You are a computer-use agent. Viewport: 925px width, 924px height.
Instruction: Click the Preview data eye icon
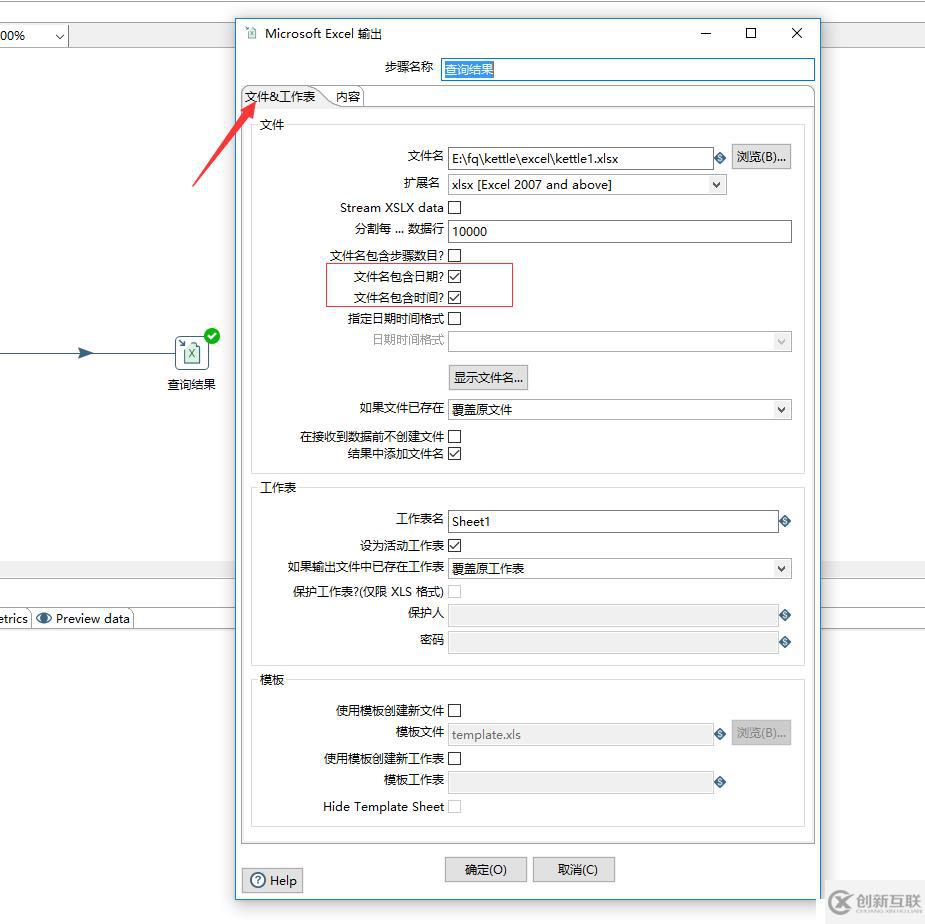(44, 618)
